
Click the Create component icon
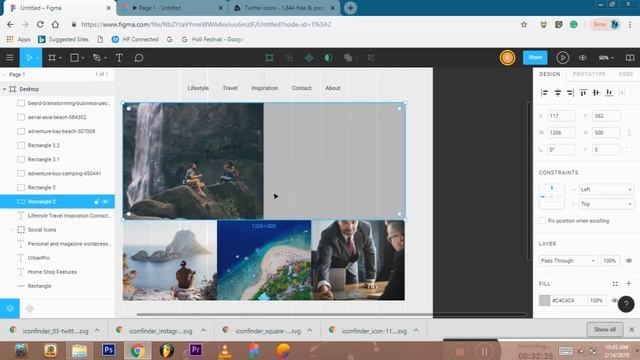(309, 58)
